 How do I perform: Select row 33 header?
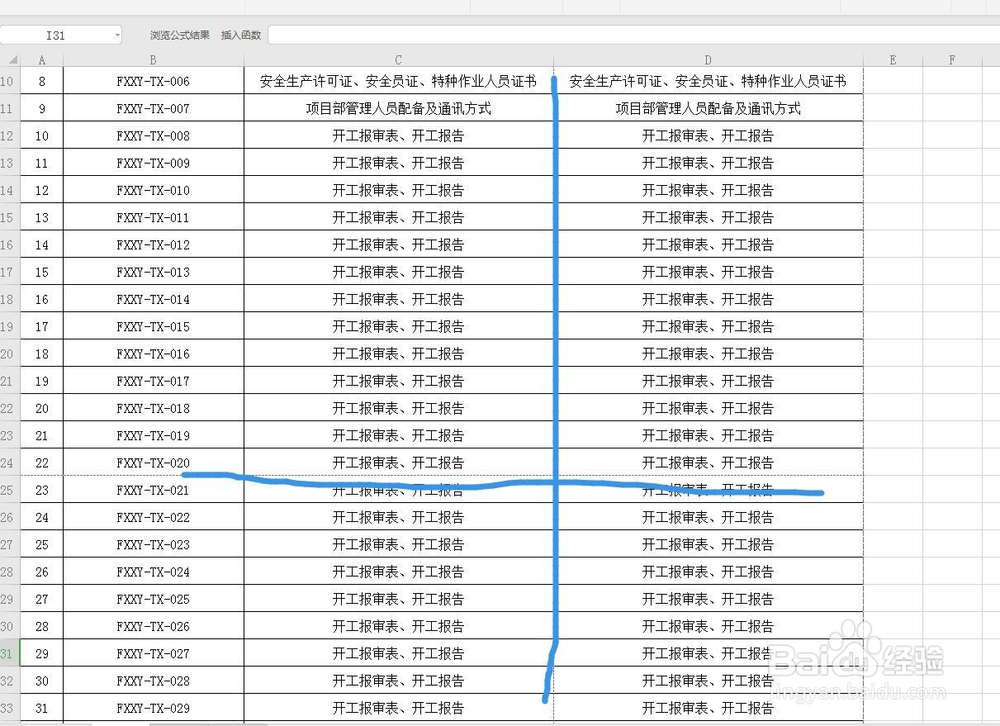click(x=8, y=708)
